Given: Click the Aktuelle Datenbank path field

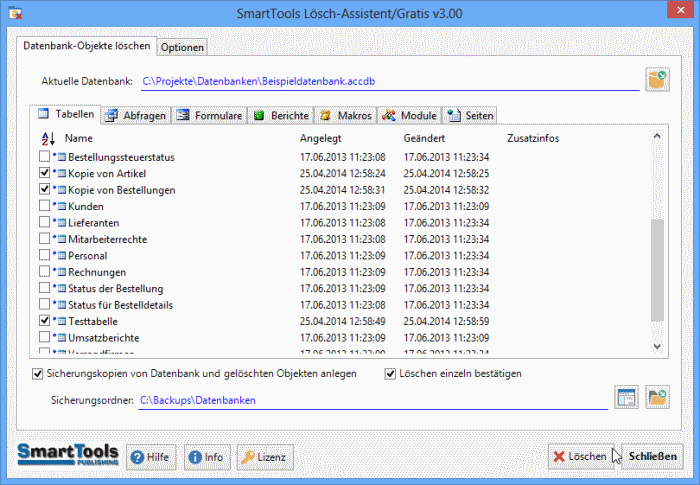Looking at the screenshot, I should coord(390,81).
